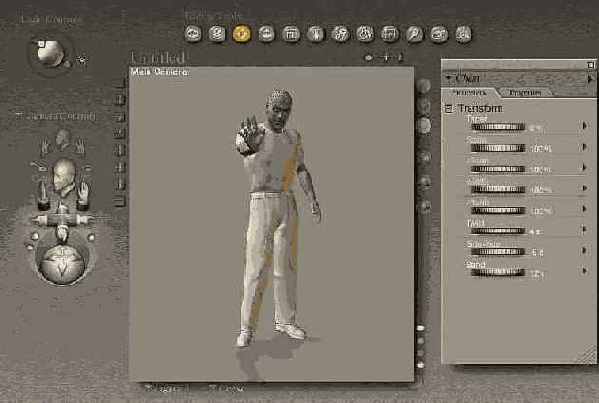Select the Grouping editing tool
This screenshot has height=403, width=599.
pos(390,34)
